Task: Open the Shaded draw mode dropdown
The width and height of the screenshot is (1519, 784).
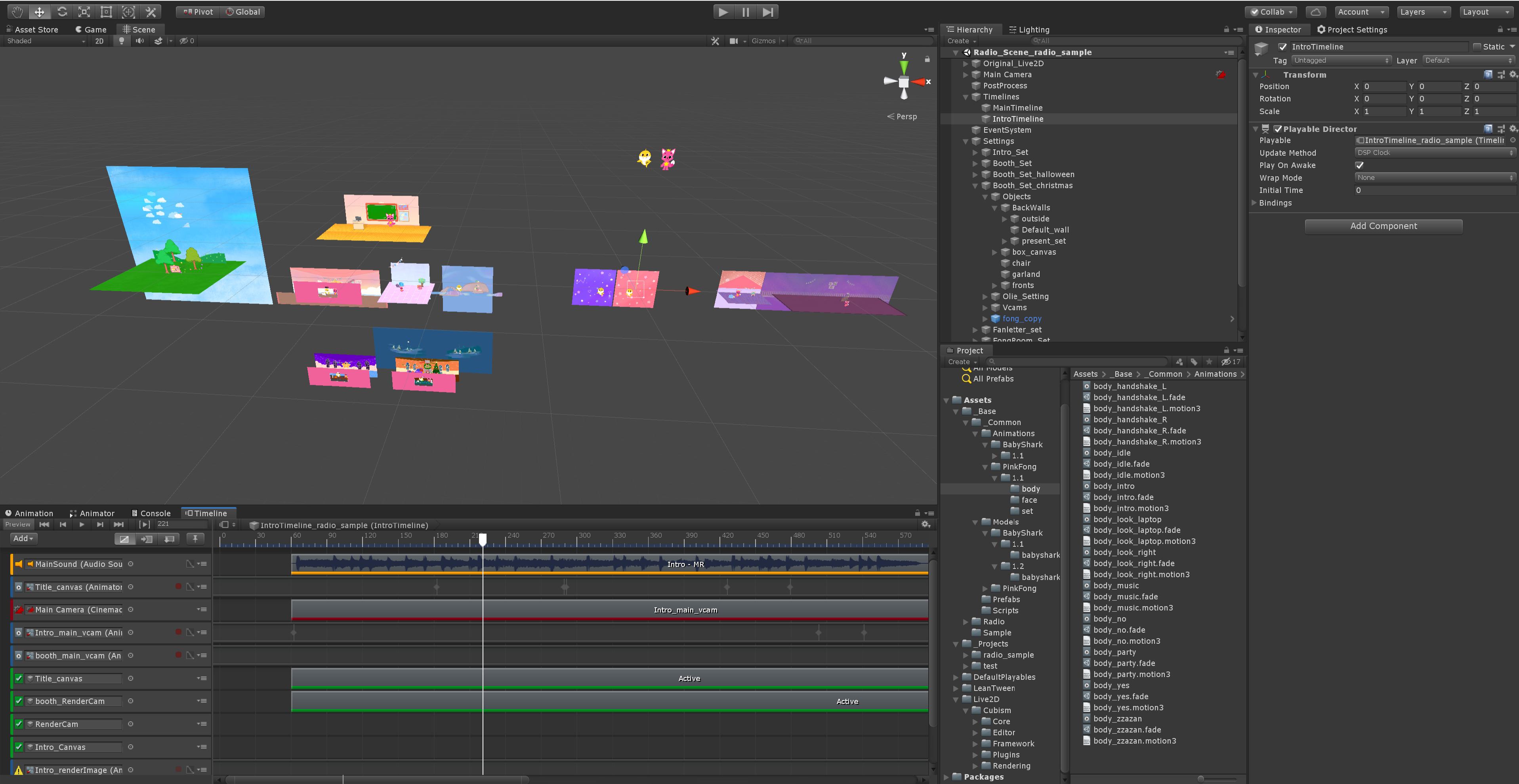Action: tap(46, 41)
